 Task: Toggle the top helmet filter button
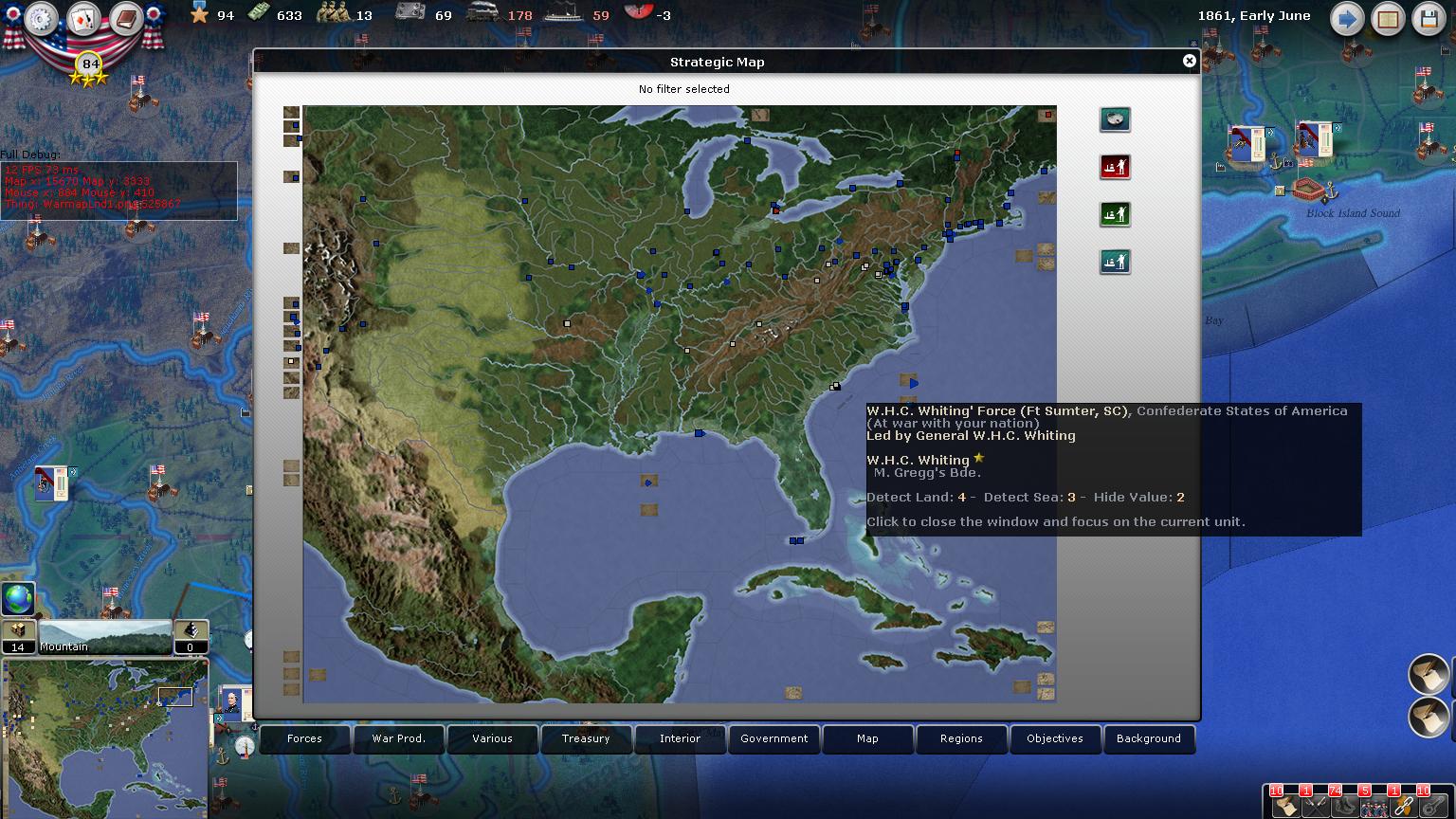pos(1115,119)
